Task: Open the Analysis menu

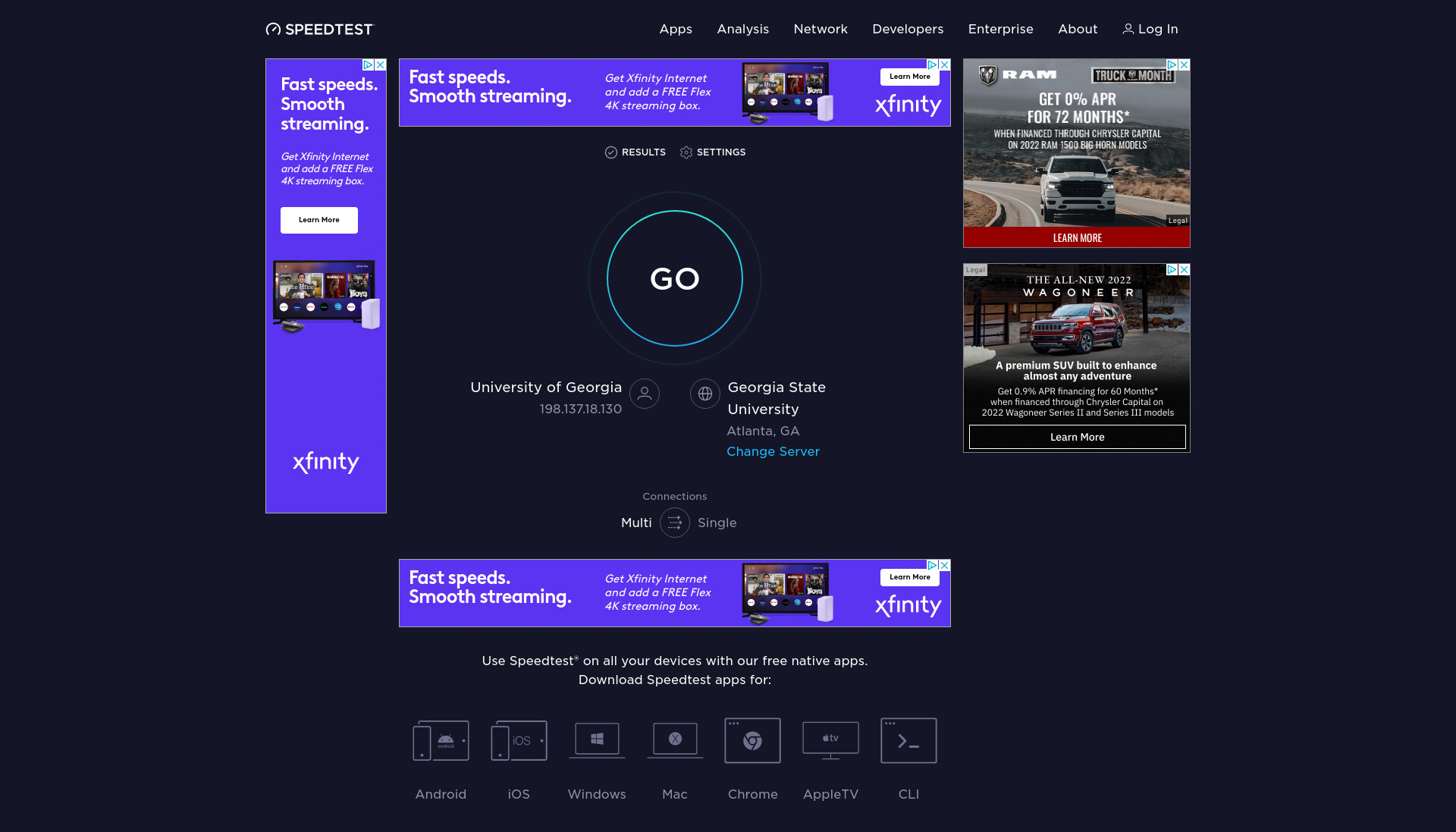Action: [743, 29]
